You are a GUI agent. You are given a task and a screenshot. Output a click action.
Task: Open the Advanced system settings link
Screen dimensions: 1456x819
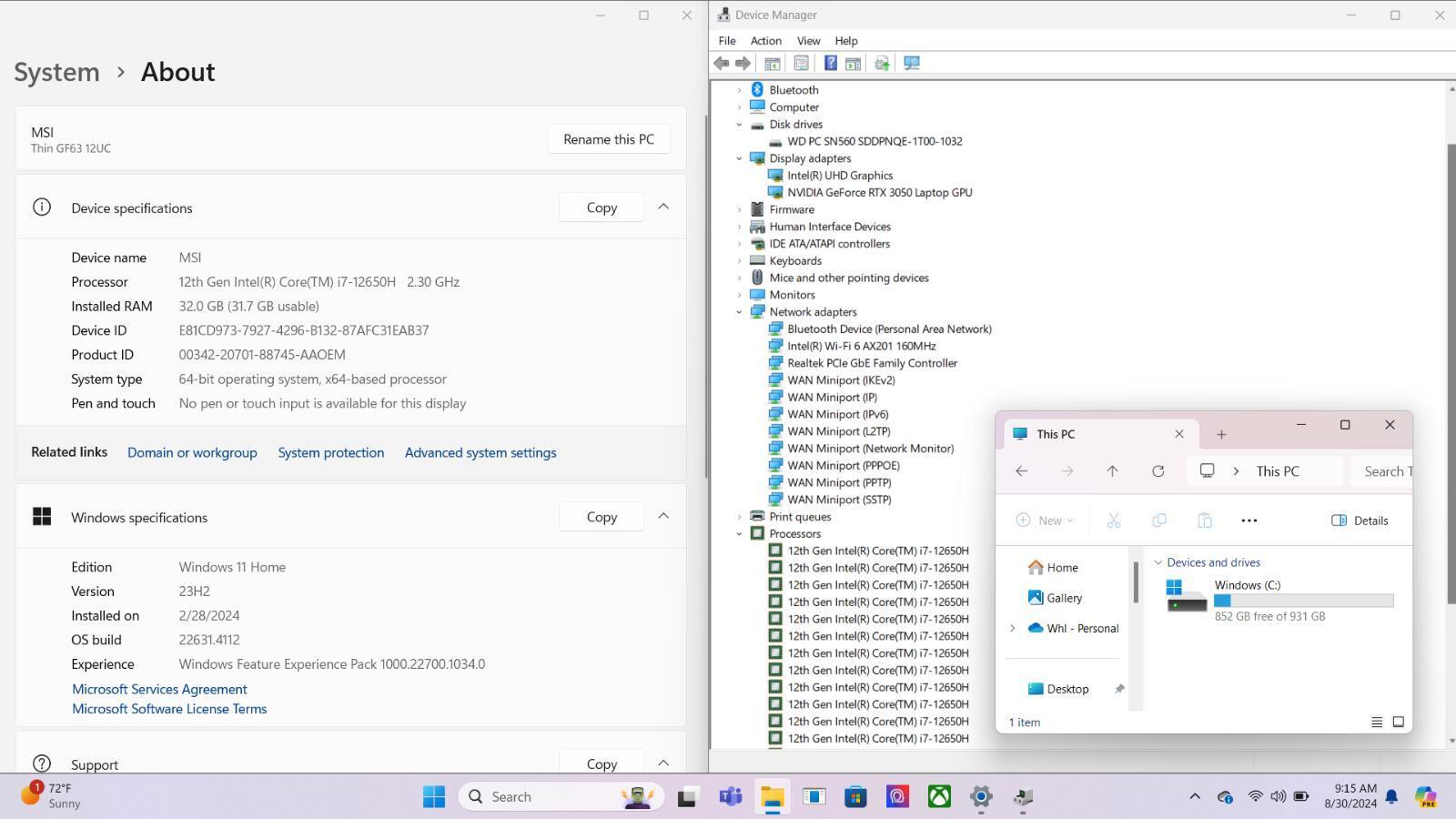(x=480, y=452)
